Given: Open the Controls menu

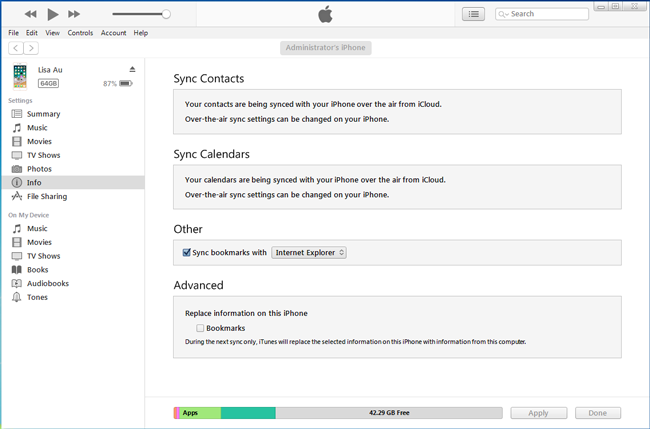Looking at the screenshot, I should [x=80, y=33].
